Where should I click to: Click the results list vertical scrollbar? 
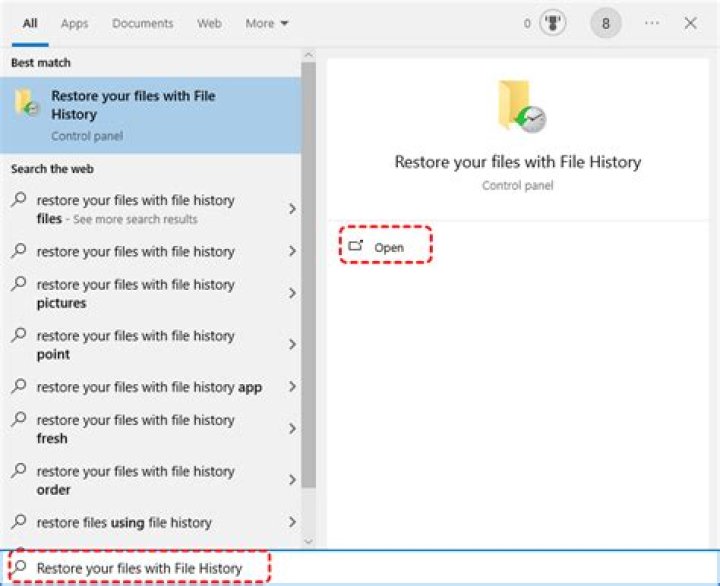tap(308, 300)
